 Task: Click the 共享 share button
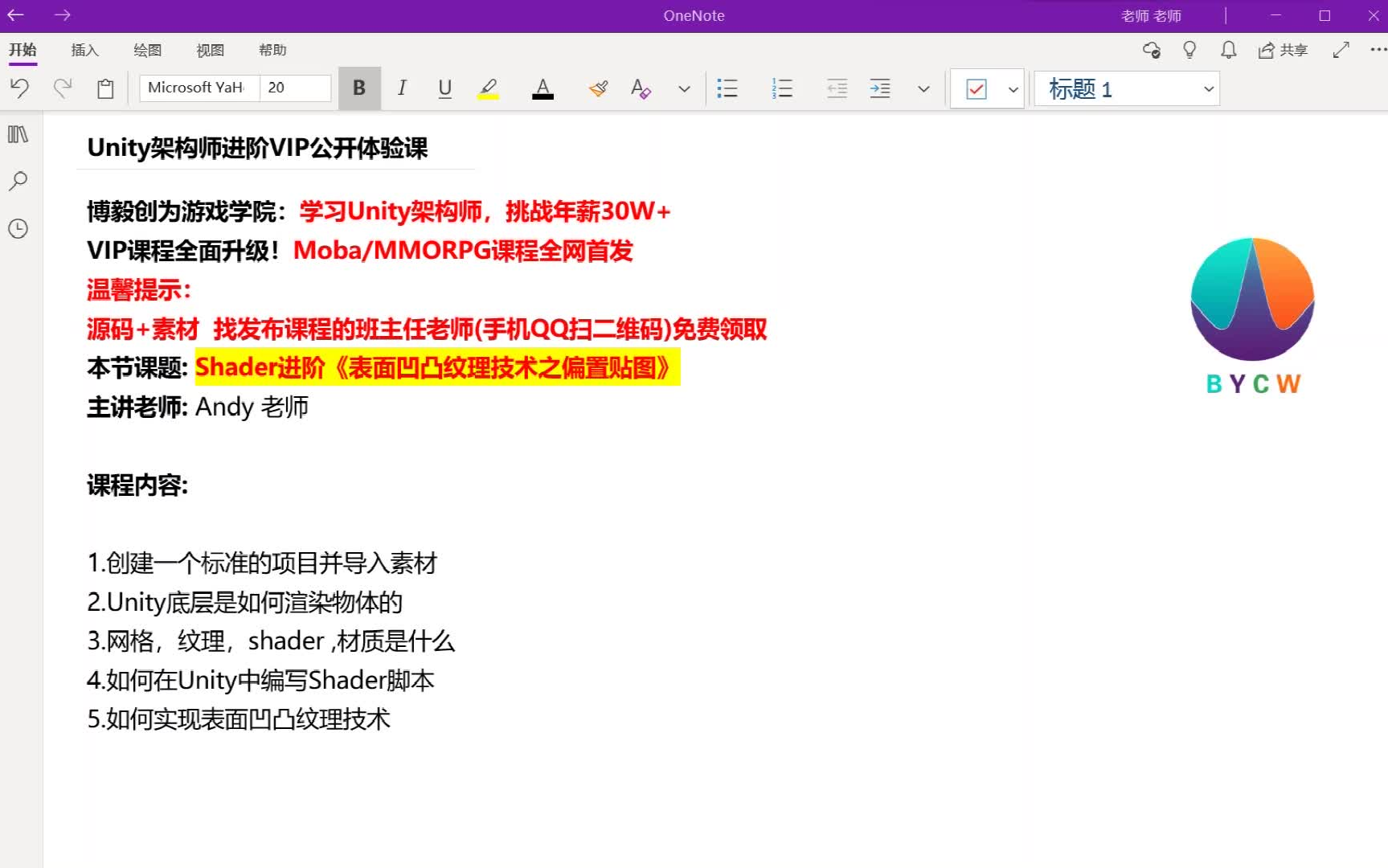(x=1283, y=50)
